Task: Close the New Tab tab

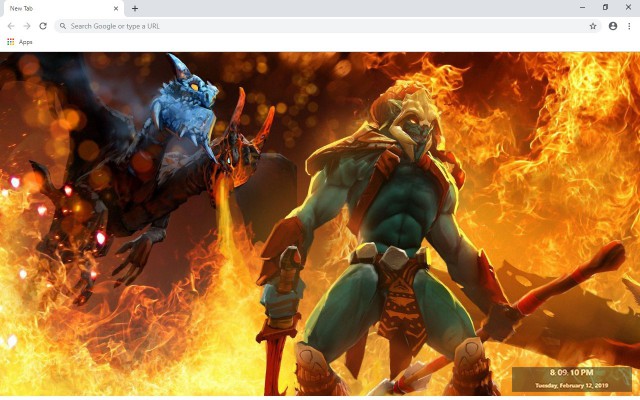Action: click(116, 9)
